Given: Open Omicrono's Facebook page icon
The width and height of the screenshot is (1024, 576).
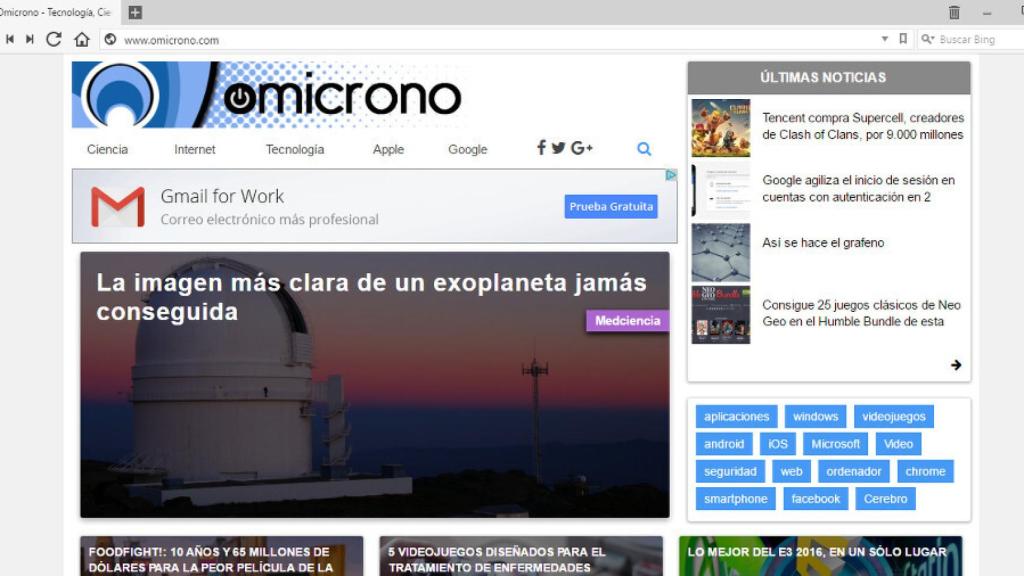Looking at the screenshot, I should click(541, 148).
